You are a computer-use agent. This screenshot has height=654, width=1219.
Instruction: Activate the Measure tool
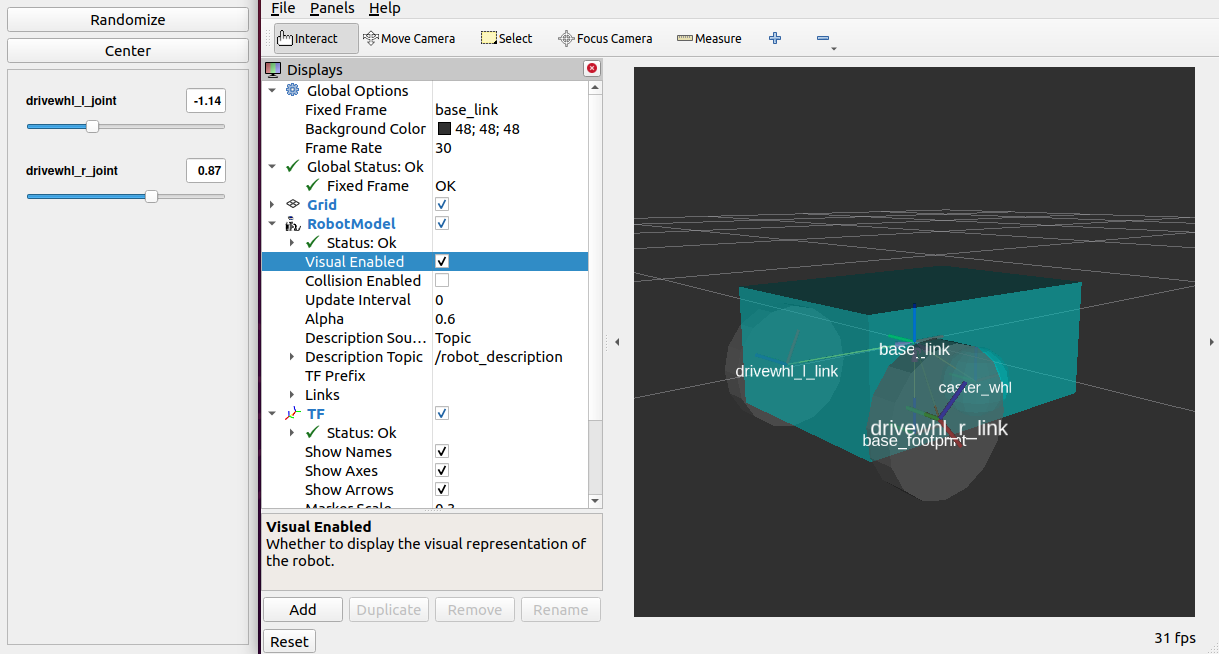click(709, 38)
